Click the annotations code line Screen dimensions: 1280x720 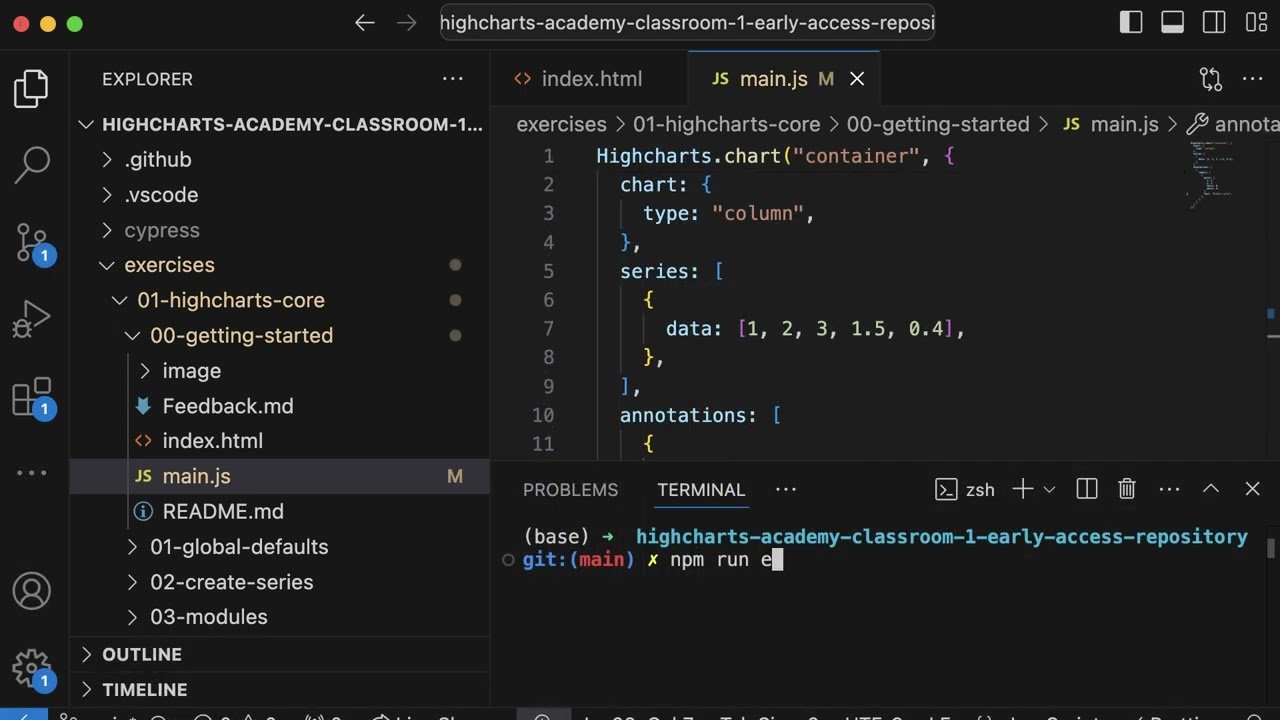click(700, 415)
